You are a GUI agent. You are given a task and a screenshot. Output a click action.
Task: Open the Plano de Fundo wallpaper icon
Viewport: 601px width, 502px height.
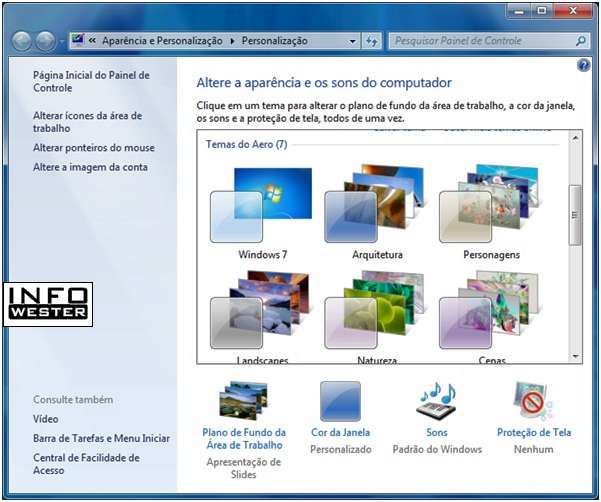click(x=243, y=401)
